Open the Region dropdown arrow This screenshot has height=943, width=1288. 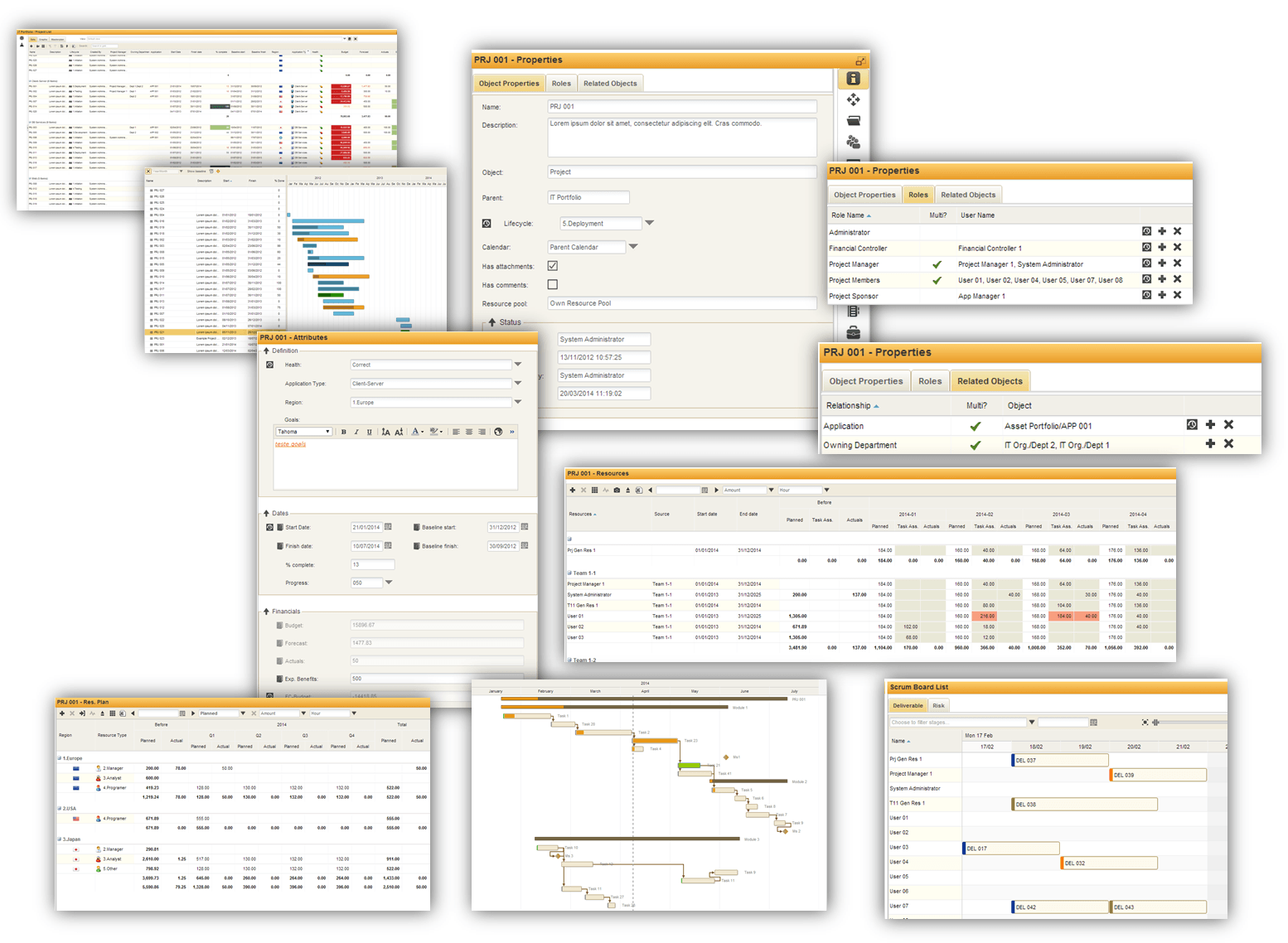point(518,402)
